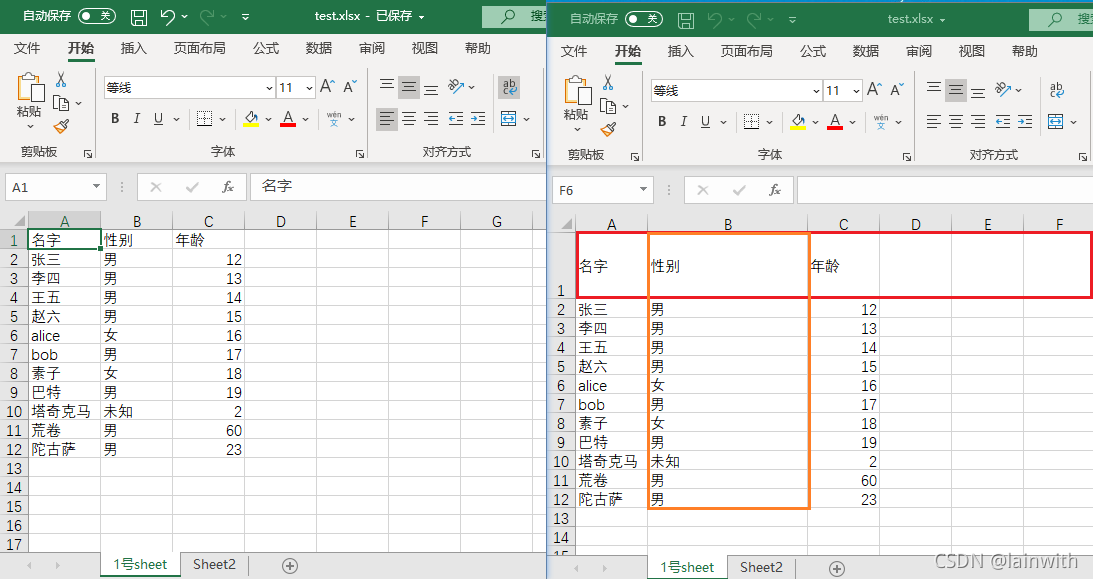The image size is (1093, 579).
Task: Open 页面布局 tab in left window
Action: 199,48
